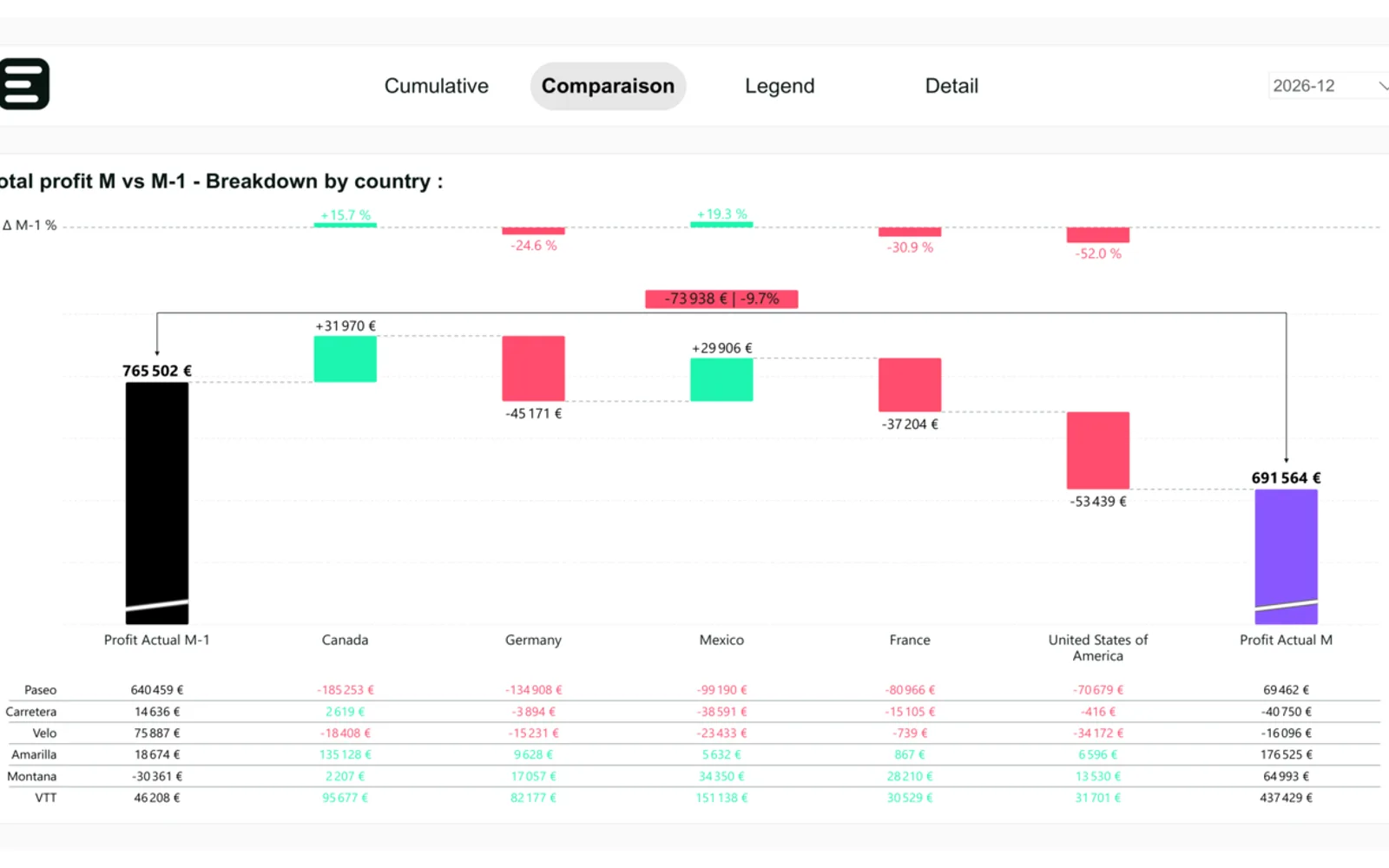Click the red Germany waterfall bar
The width and height of the screenshot is (1389, 868).
coord(533,369)
